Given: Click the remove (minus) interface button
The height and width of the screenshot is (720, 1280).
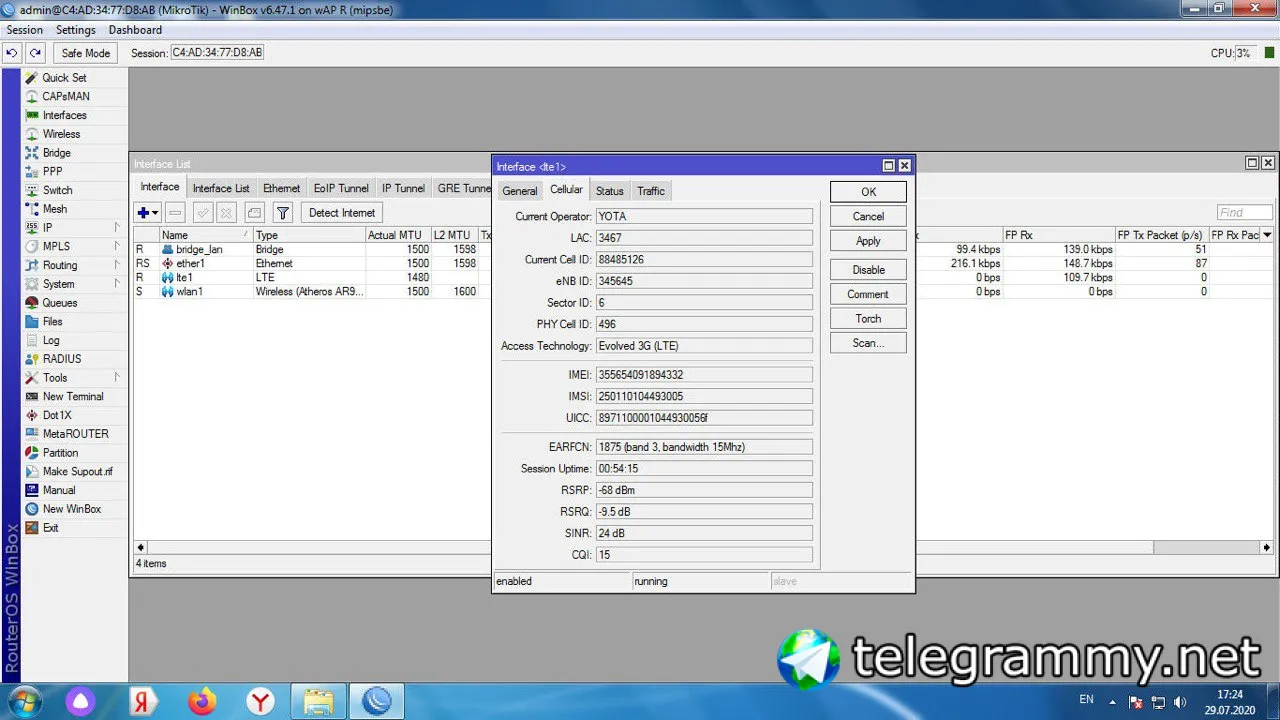Looking at the screenshot, I should point(176,213).
